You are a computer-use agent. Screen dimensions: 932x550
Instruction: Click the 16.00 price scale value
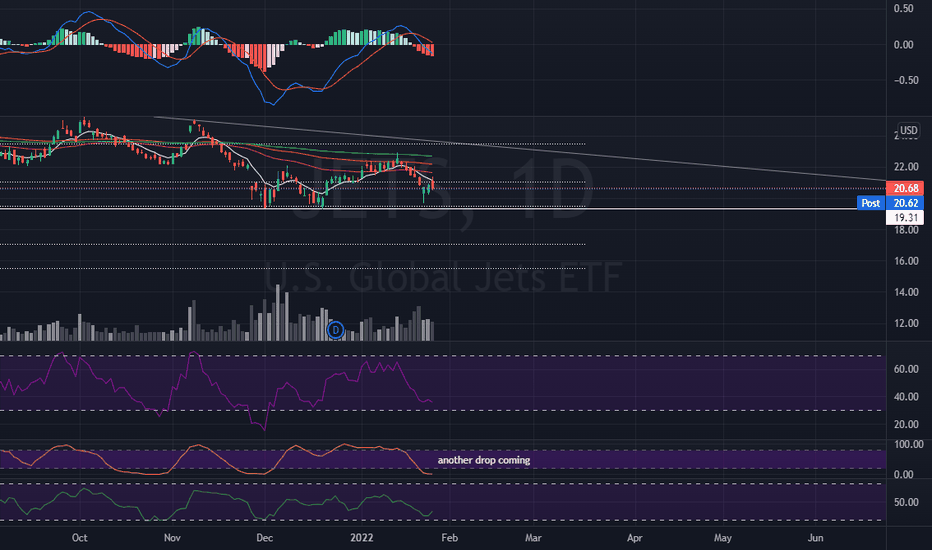[x=906, y=261]
